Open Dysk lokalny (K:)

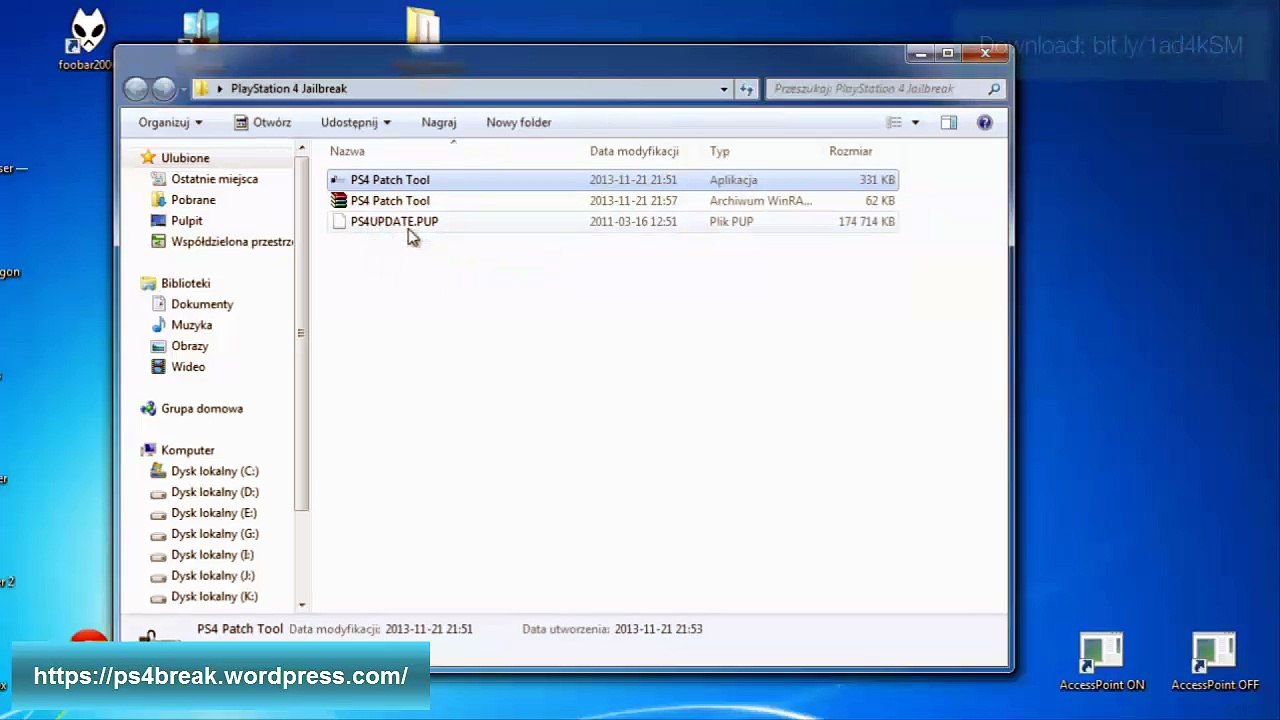point(214,597)
